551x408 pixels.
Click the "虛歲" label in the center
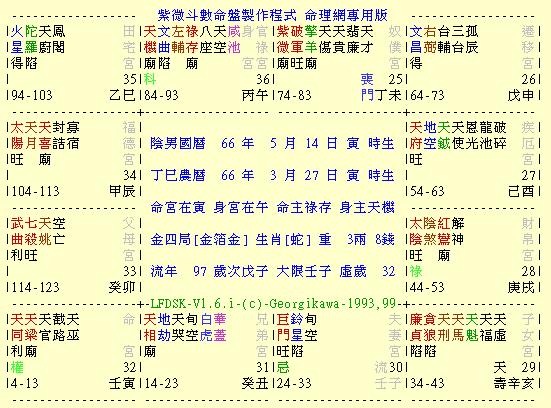[x=353, y=271]
